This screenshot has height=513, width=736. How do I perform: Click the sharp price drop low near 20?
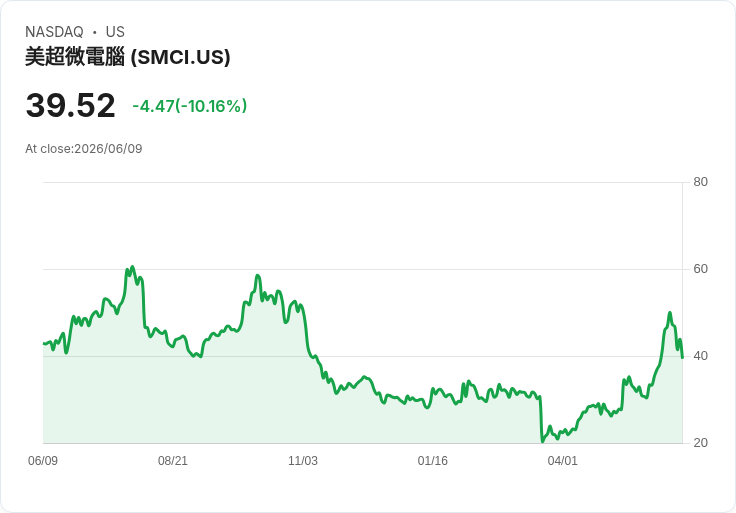[x=543, y=441]
